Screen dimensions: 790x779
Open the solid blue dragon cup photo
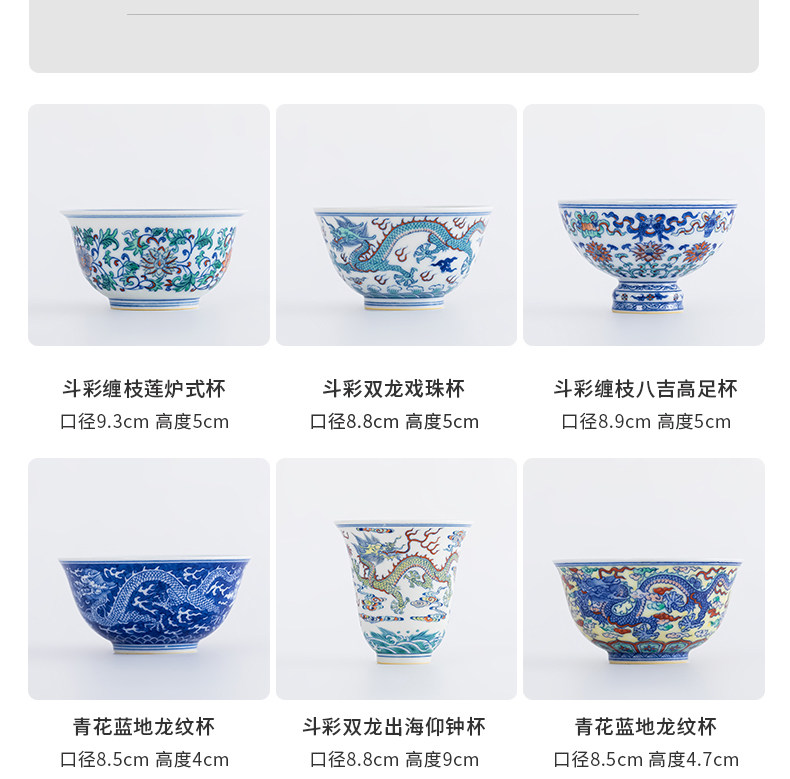(149, 578)
